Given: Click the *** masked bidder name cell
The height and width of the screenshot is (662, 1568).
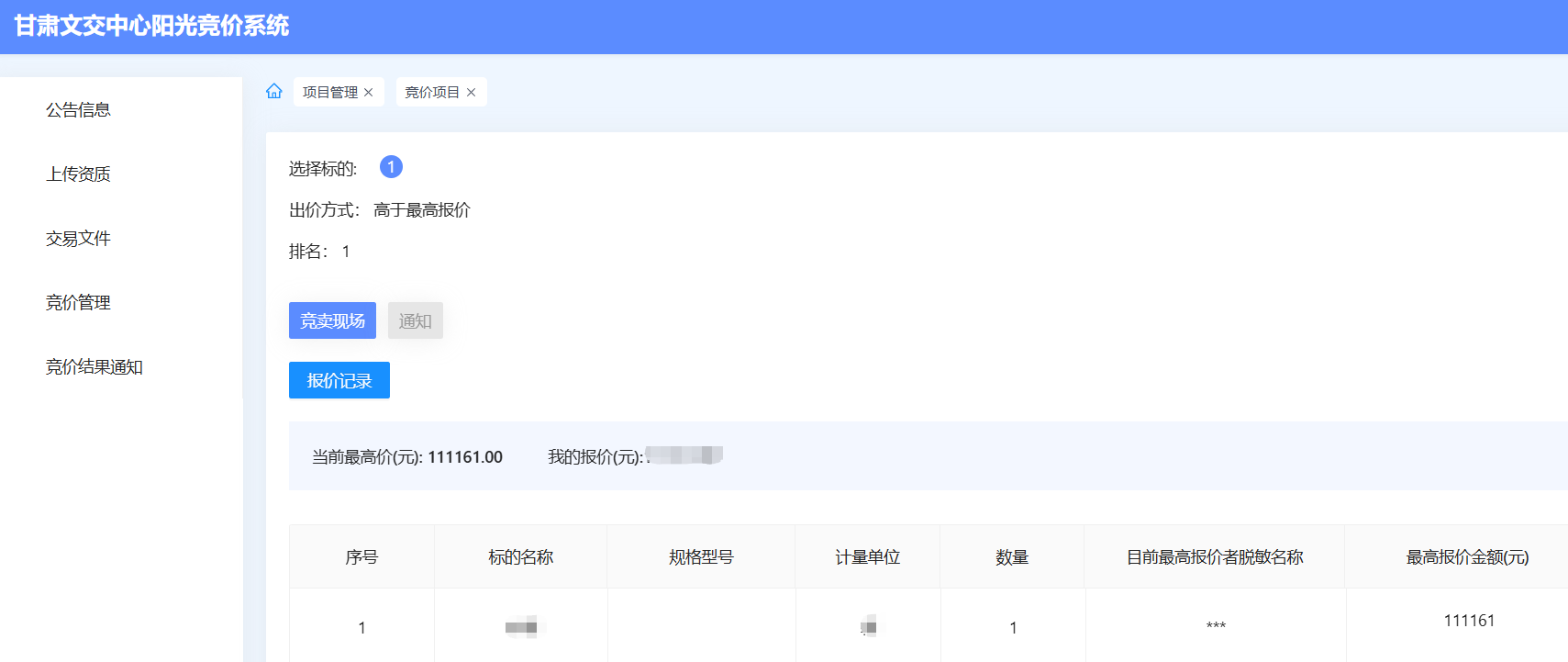Looking at the screenshot, I should 1216,626.
